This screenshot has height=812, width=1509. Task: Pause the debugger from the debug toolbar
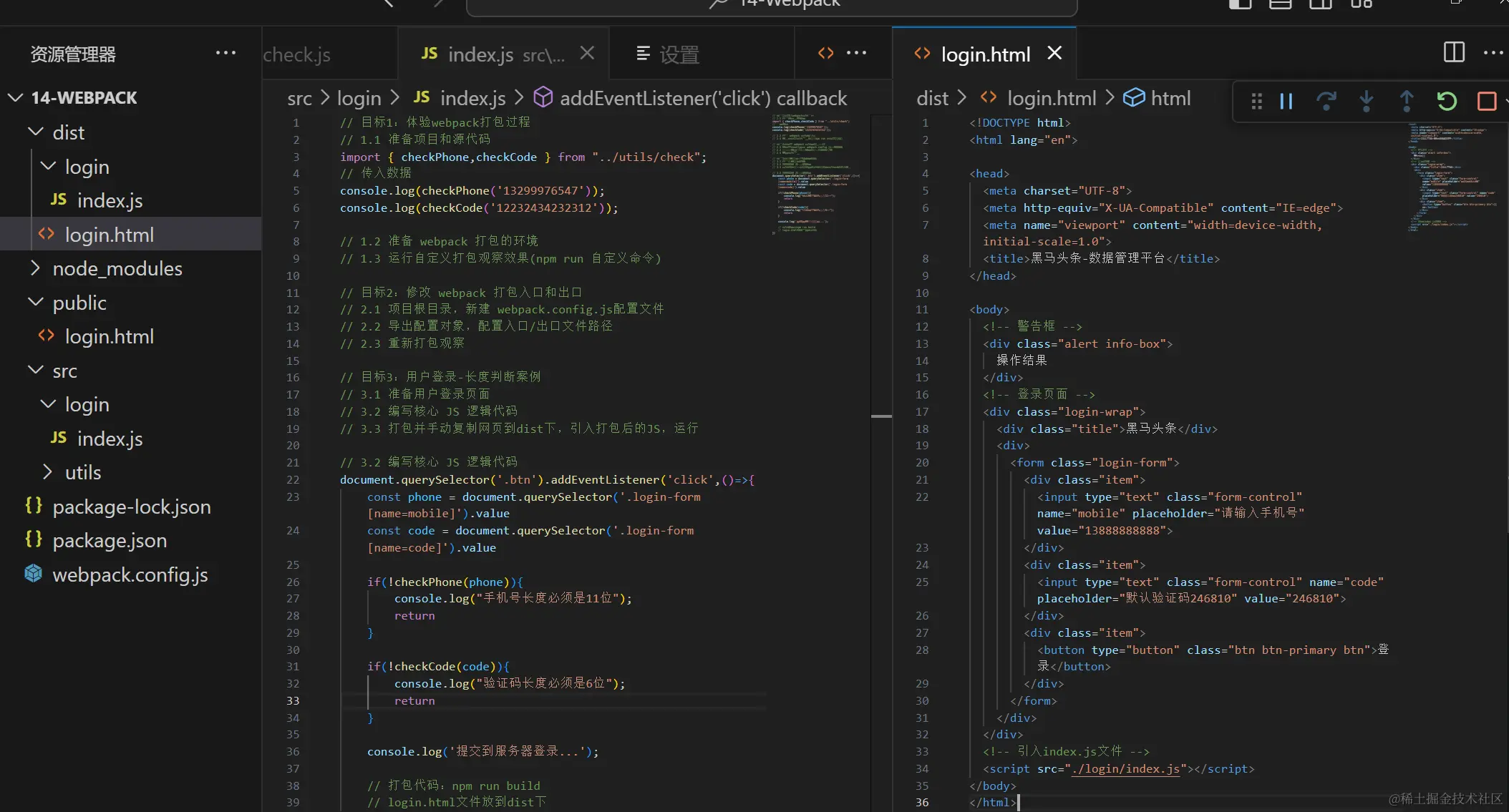coord(1286,101)
